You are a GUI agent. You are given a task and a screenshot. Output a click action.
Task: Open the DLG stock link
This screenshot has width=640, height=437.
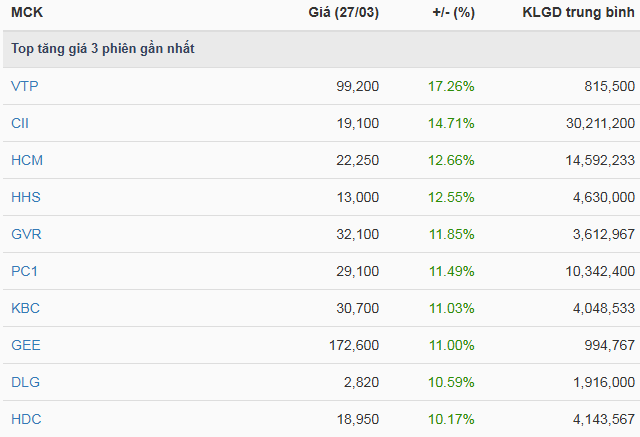[25, 382]
